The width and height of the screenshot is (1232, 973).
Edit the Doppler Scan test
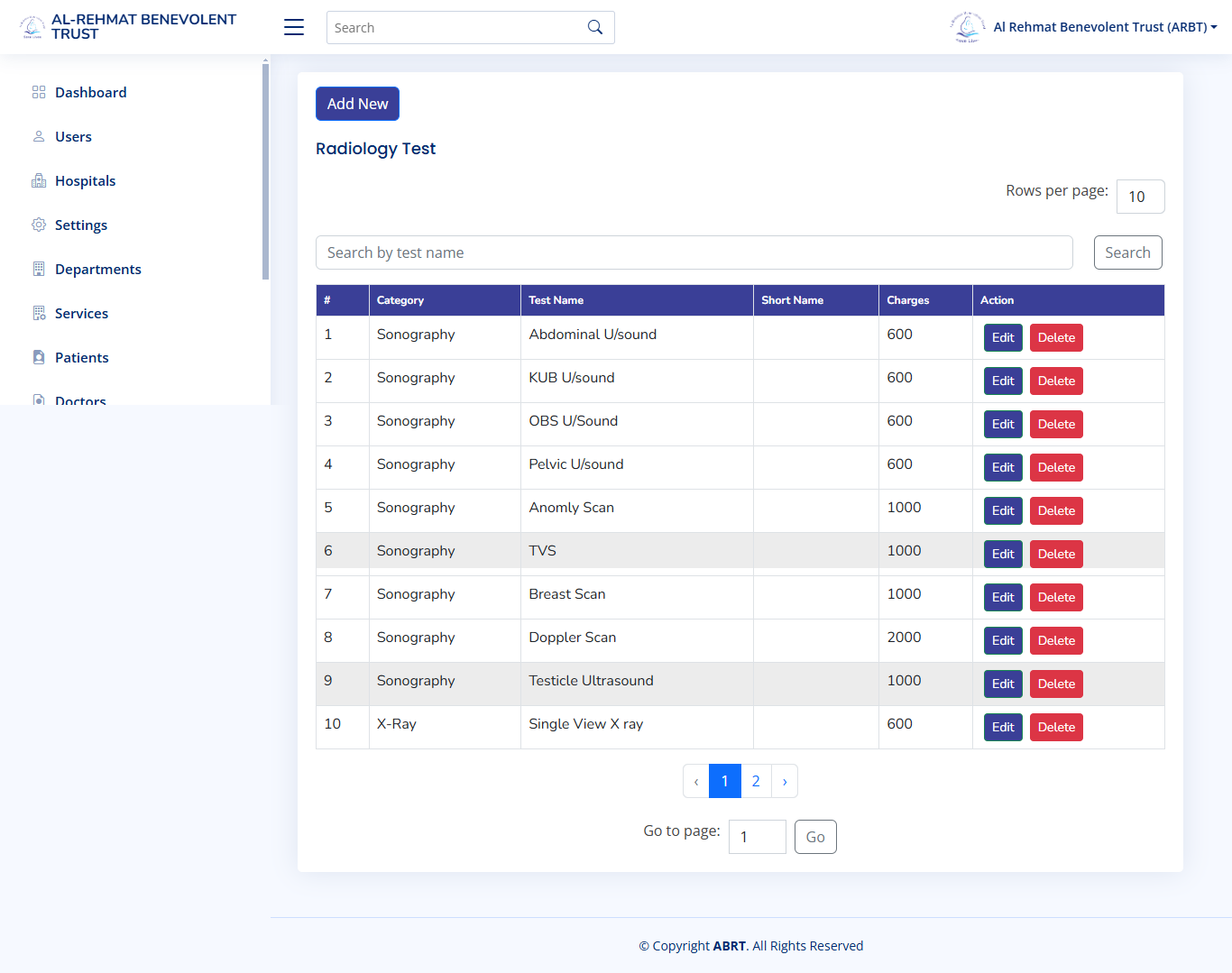(x=1002, y=640)
